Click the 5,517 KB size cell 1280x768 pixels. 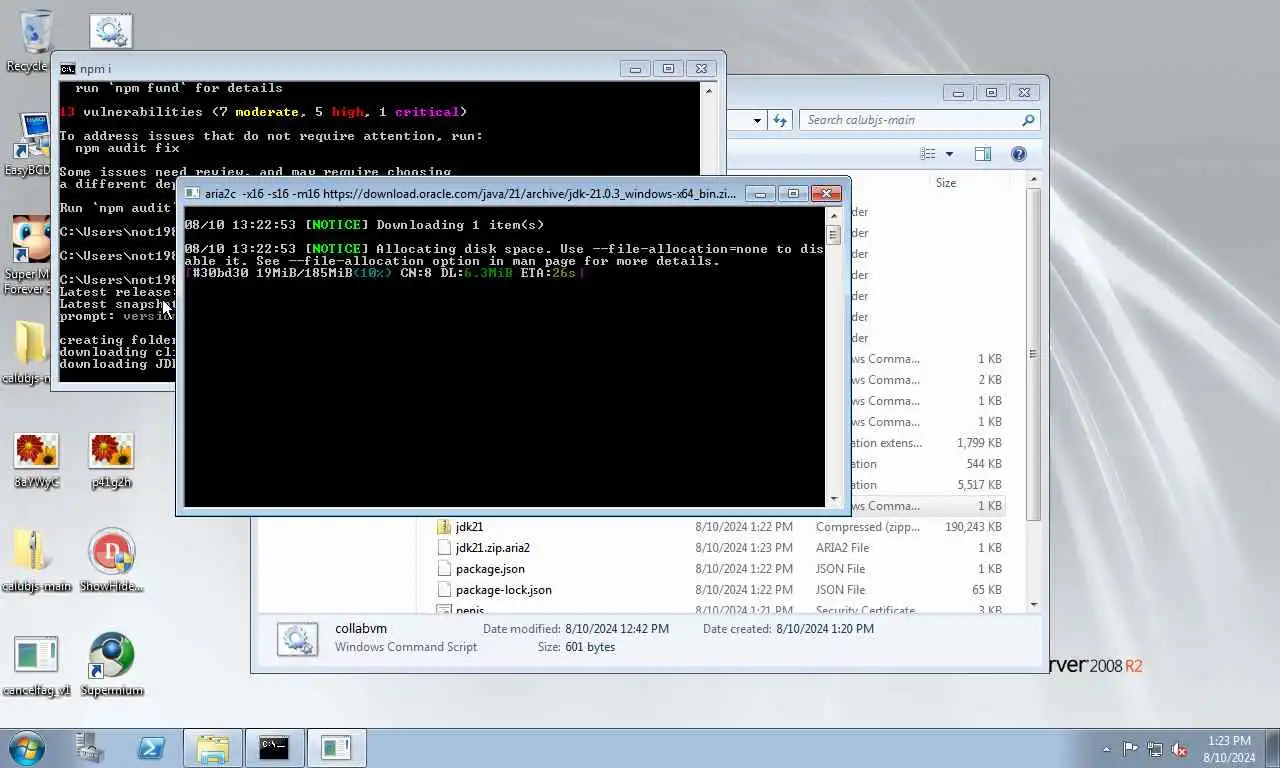[979, 485]
